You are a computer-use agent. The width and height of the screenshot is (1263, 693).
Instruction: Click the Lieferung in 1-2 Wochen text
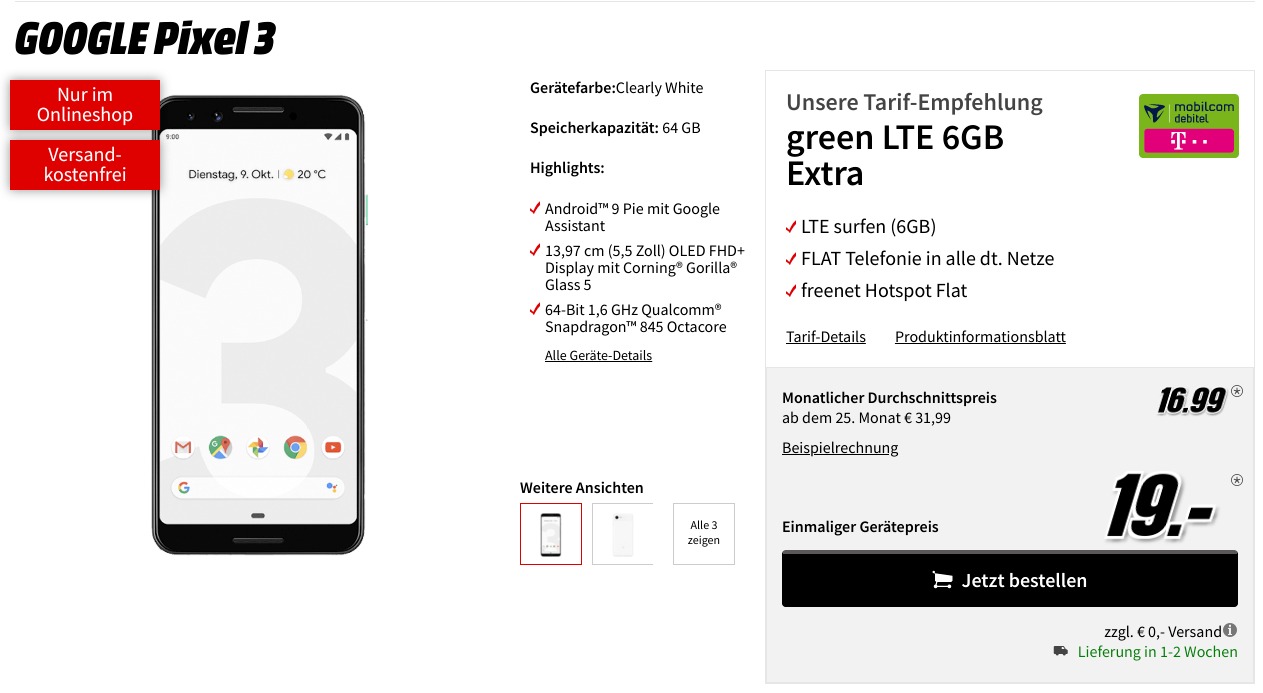(x=1157, y=652)
